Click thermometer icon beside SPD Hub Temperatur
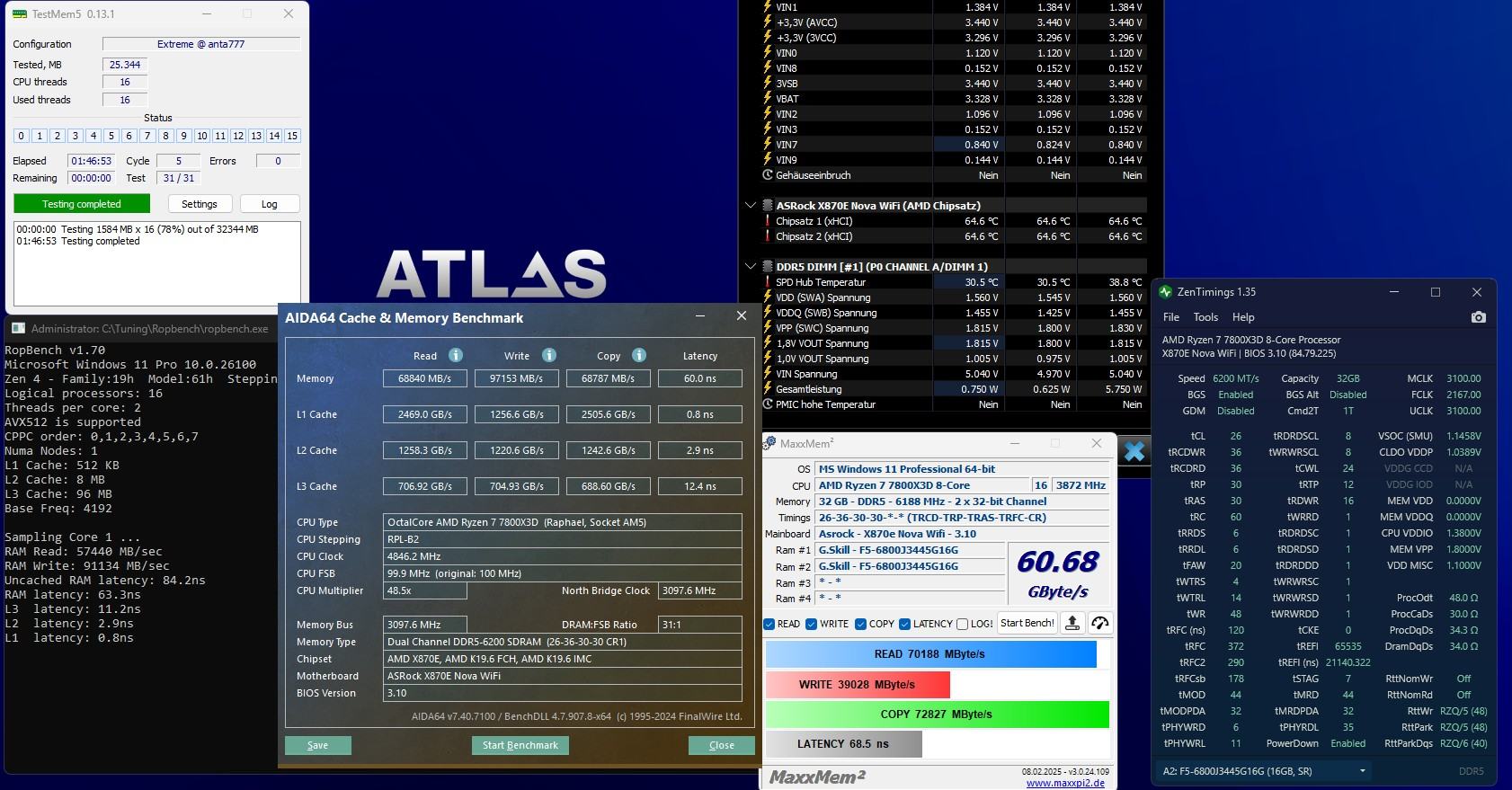 point(768,282)
